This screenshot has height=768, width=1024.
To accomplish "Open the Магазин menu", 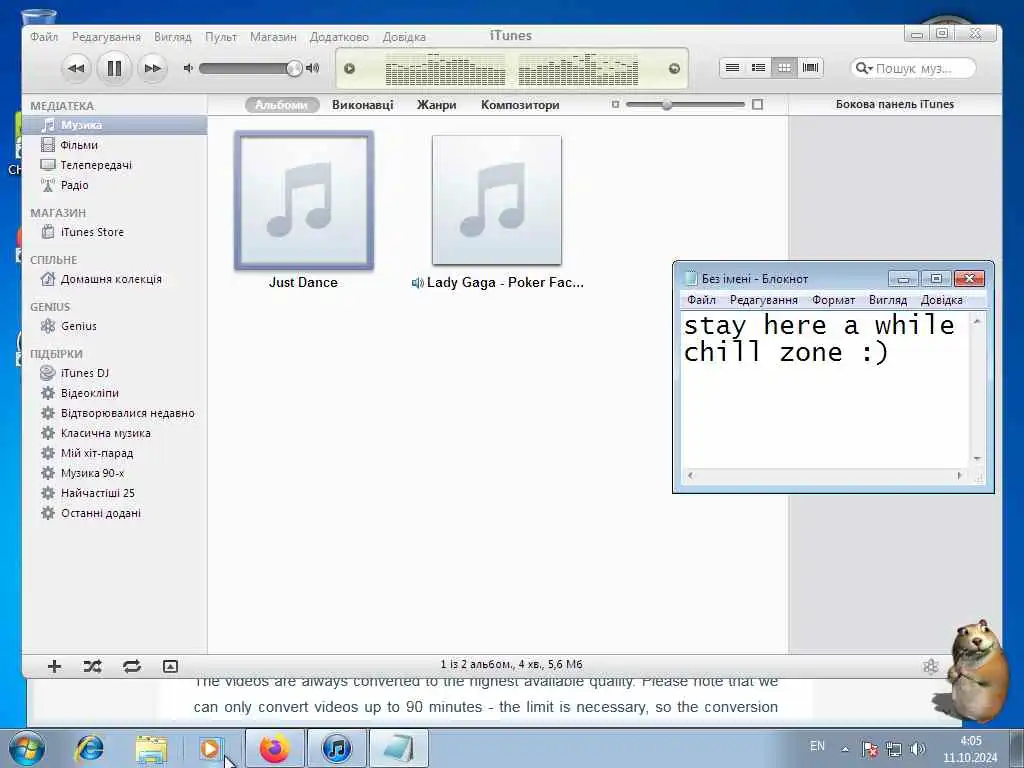I will (273, 37).
